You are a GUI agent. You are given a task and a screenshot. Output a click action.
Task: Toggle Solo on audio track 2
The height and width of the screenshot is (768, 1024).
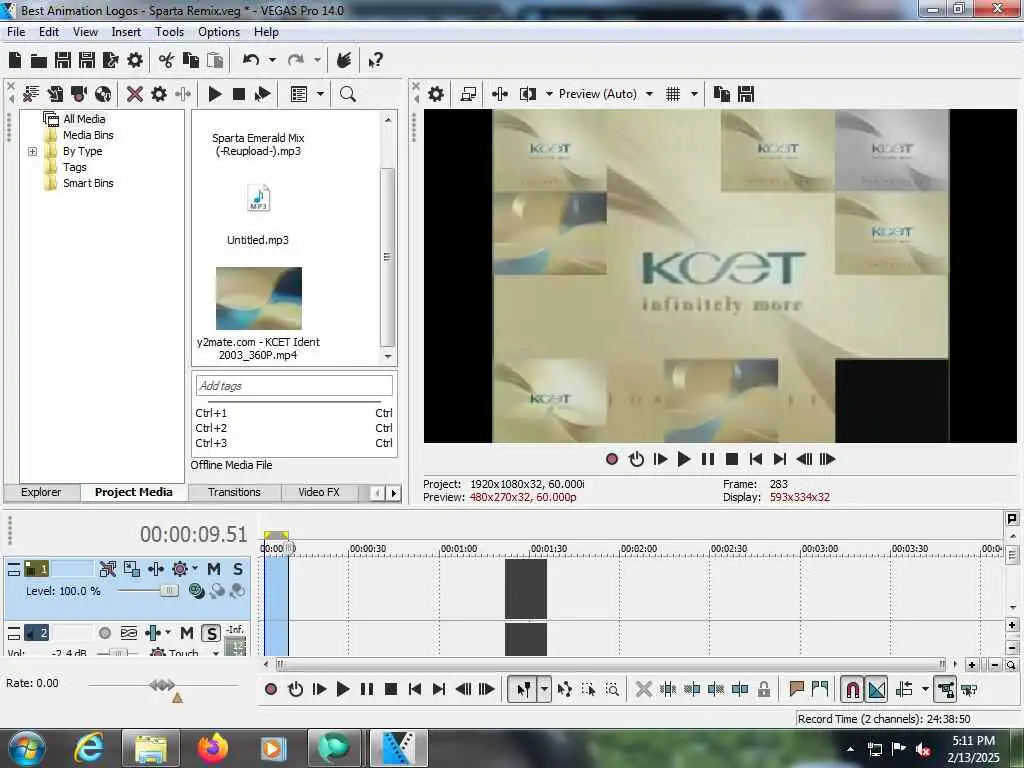(x=211, y=633)
